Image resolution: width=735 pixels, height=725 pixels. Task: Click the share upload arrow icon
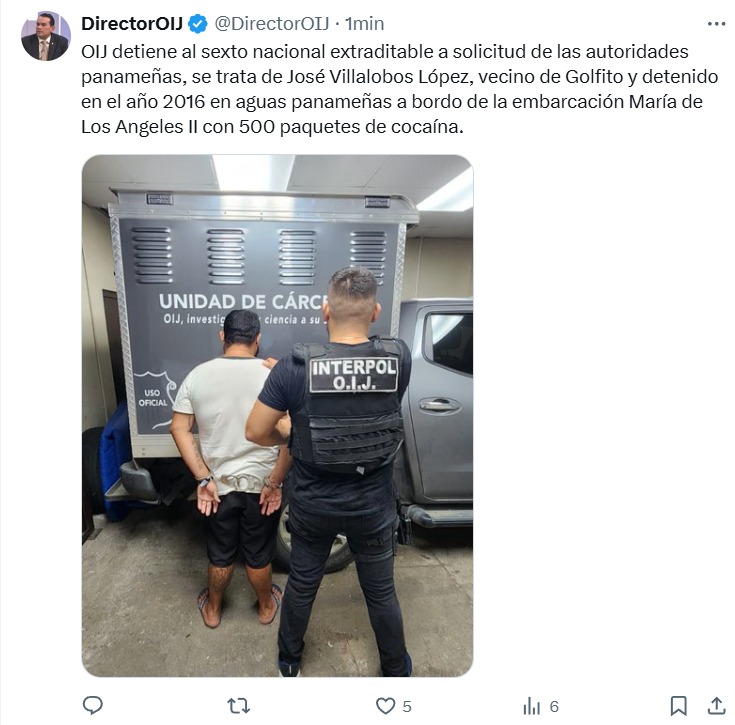[716, 706]
